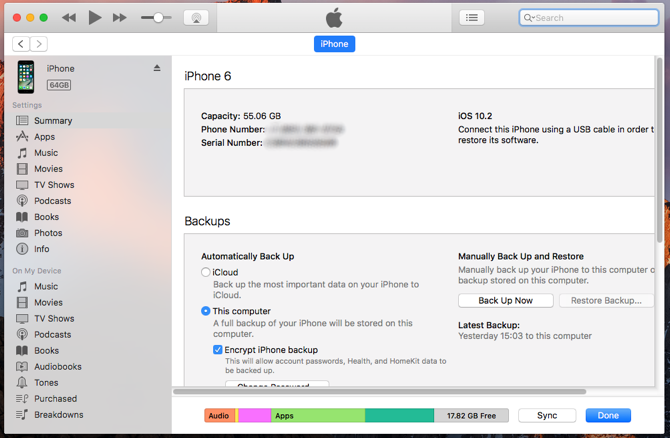
Task: Rewind to the previous track
Action: click(69, 18)
